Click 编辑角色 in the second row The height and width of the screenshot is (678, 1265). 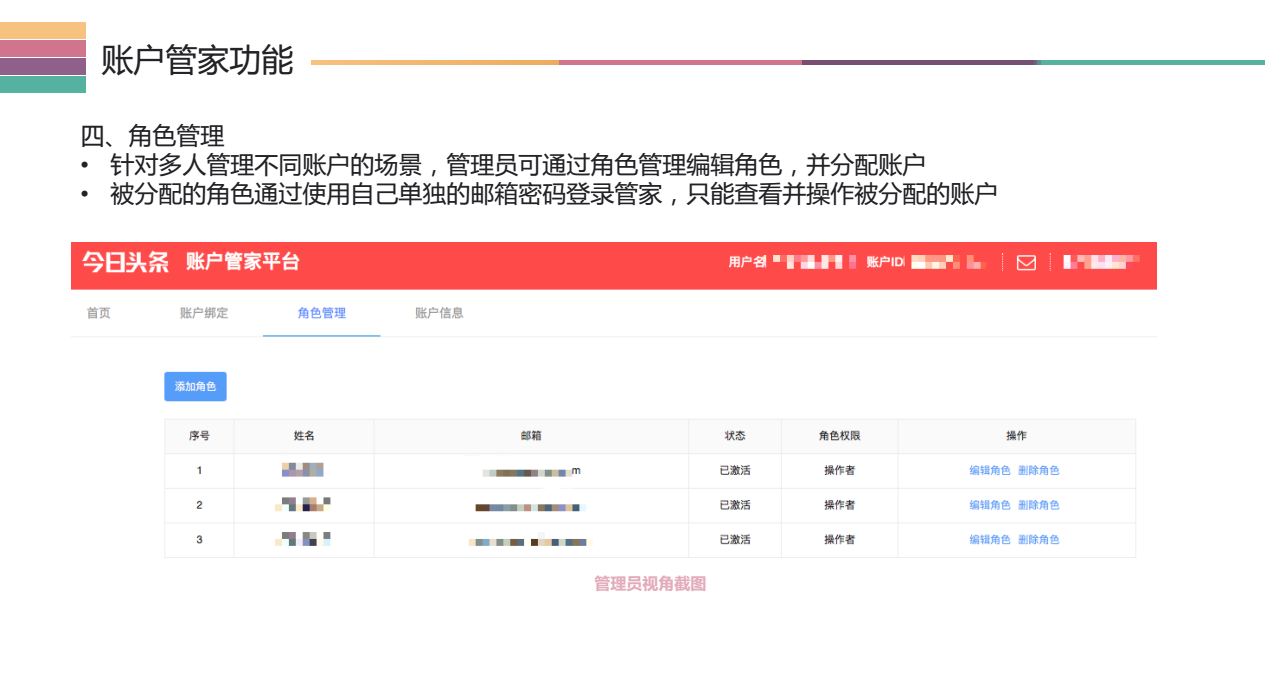coord(988,505)
